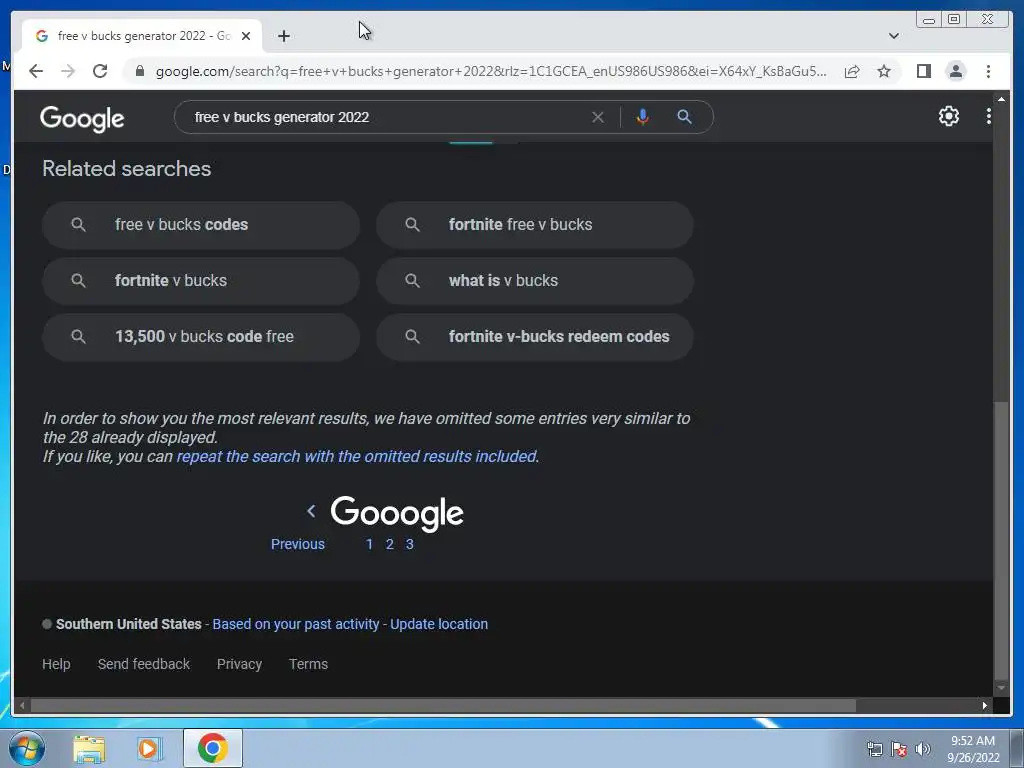Click the horizontal scrollbar thumb

(443, 705)
